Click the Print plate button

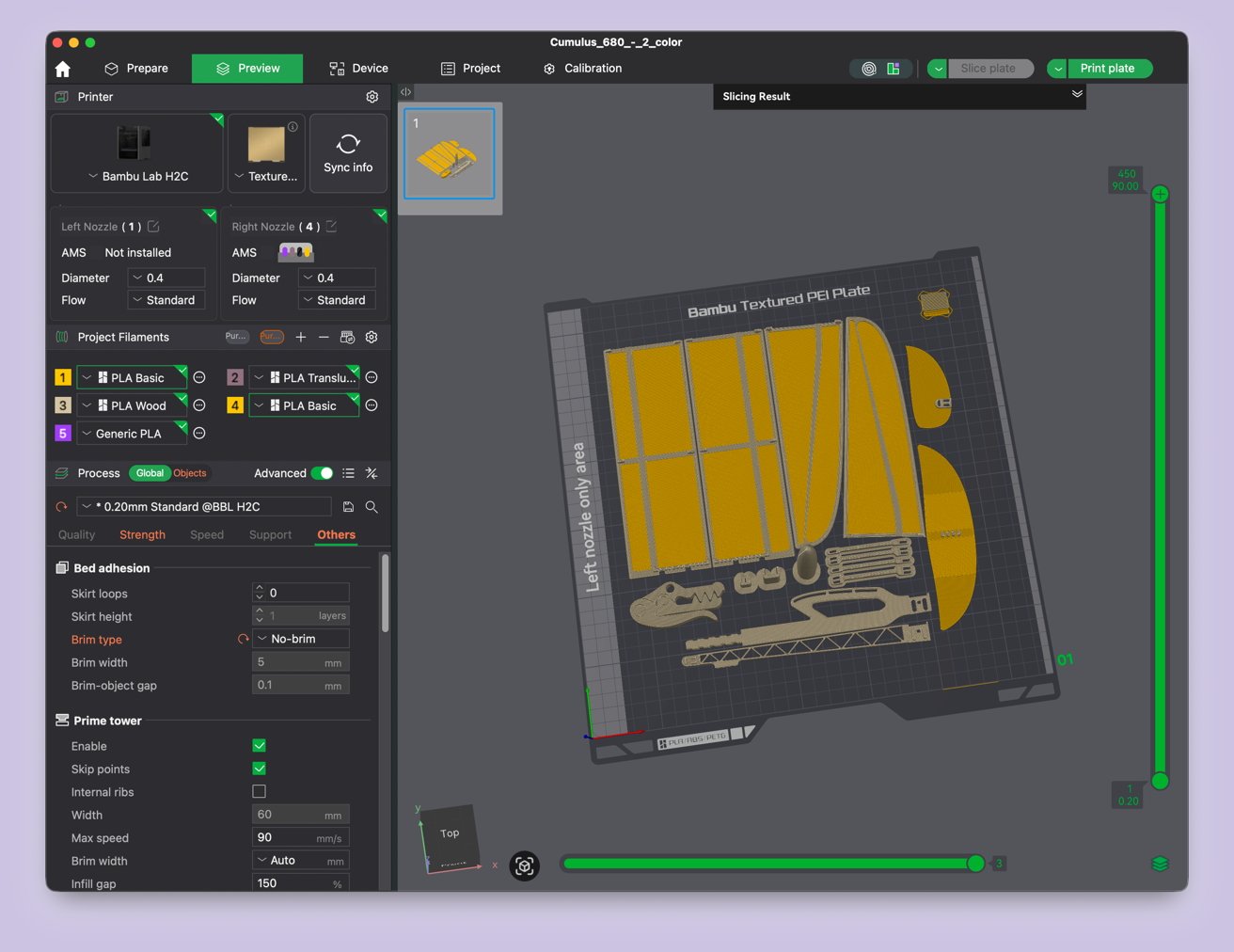pos(1107,69)
